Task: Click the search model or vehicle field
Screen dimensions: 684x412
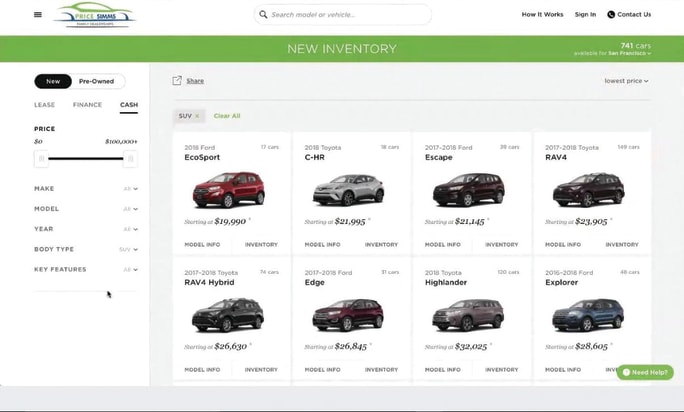Action: coord(345,15)
